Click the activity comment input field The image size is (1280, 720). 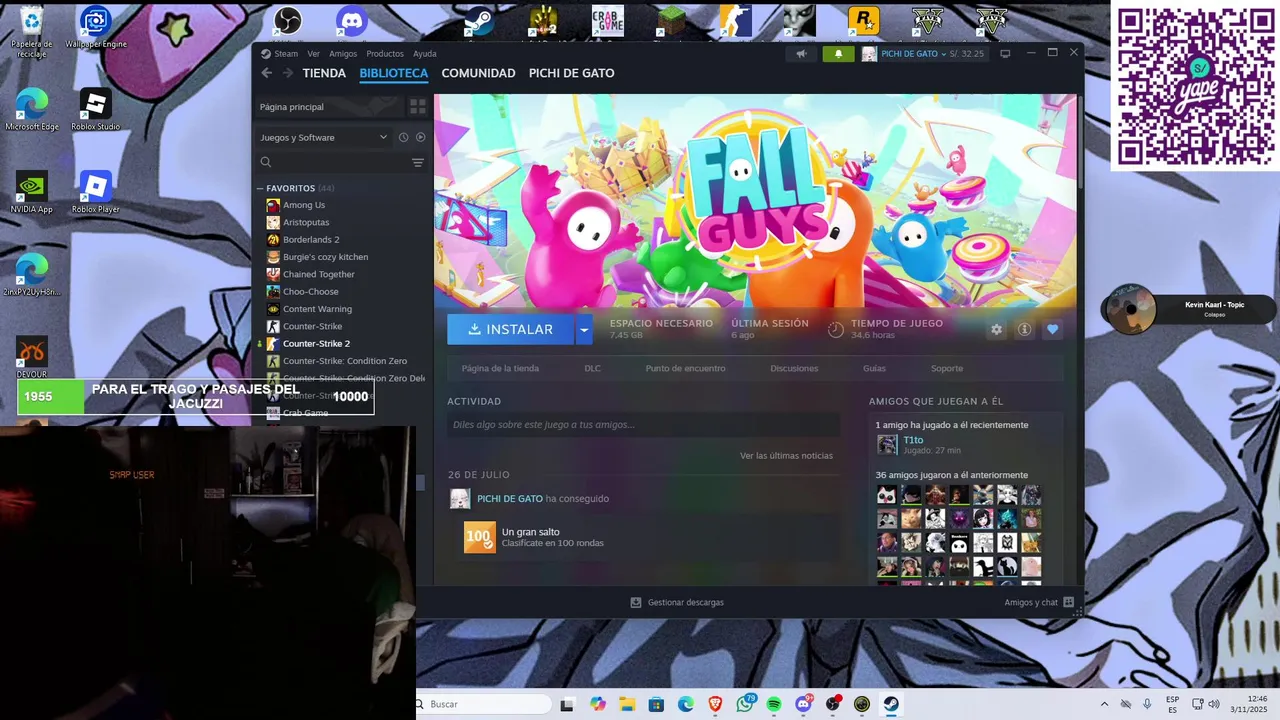pyautogui.click(x=643, y=425)
